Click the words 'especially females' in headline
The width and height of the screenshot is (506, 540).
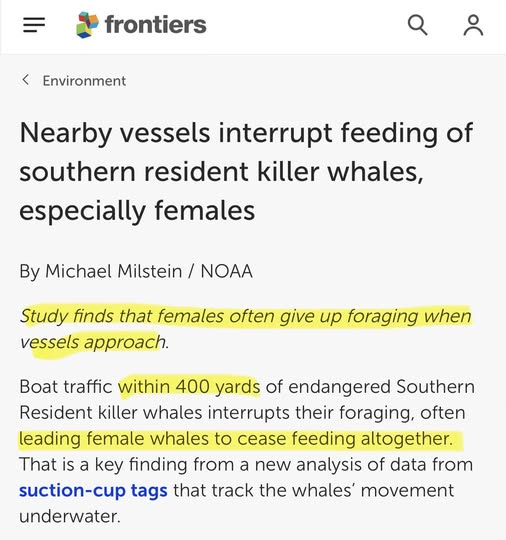(x=137, y=211)
